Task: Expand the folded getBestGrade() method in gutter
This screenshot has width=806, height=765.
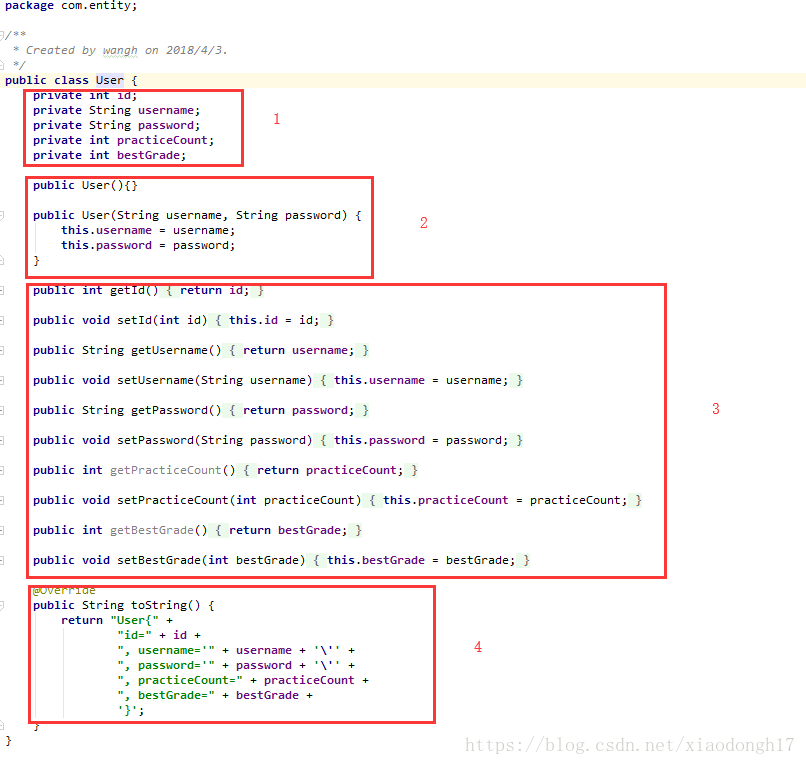Action: [x=2, y=531]
